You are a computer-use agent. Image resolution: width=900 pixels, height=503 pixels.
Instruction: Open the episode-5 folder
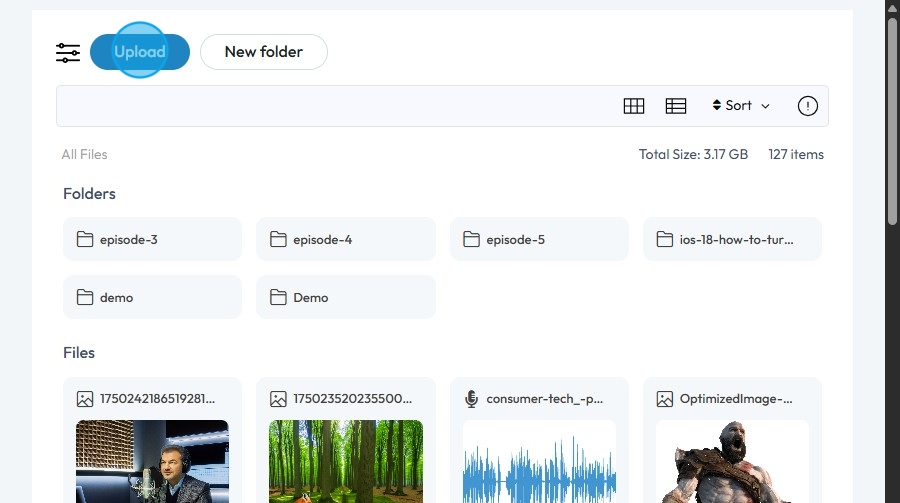coord(539,239)
